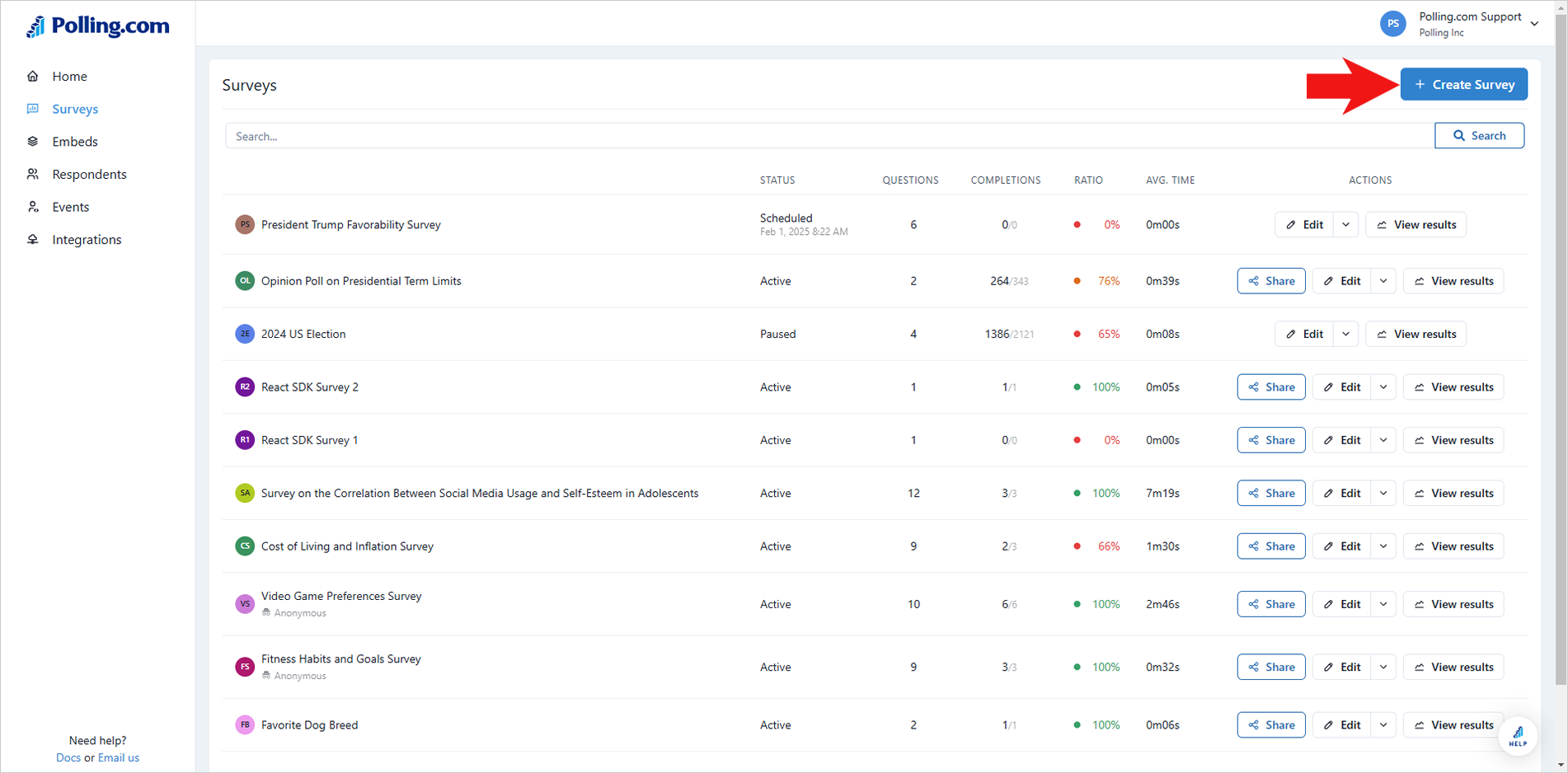The image size is (1568, 773).
Task: Open the Docs link
Action: (68, 757)
